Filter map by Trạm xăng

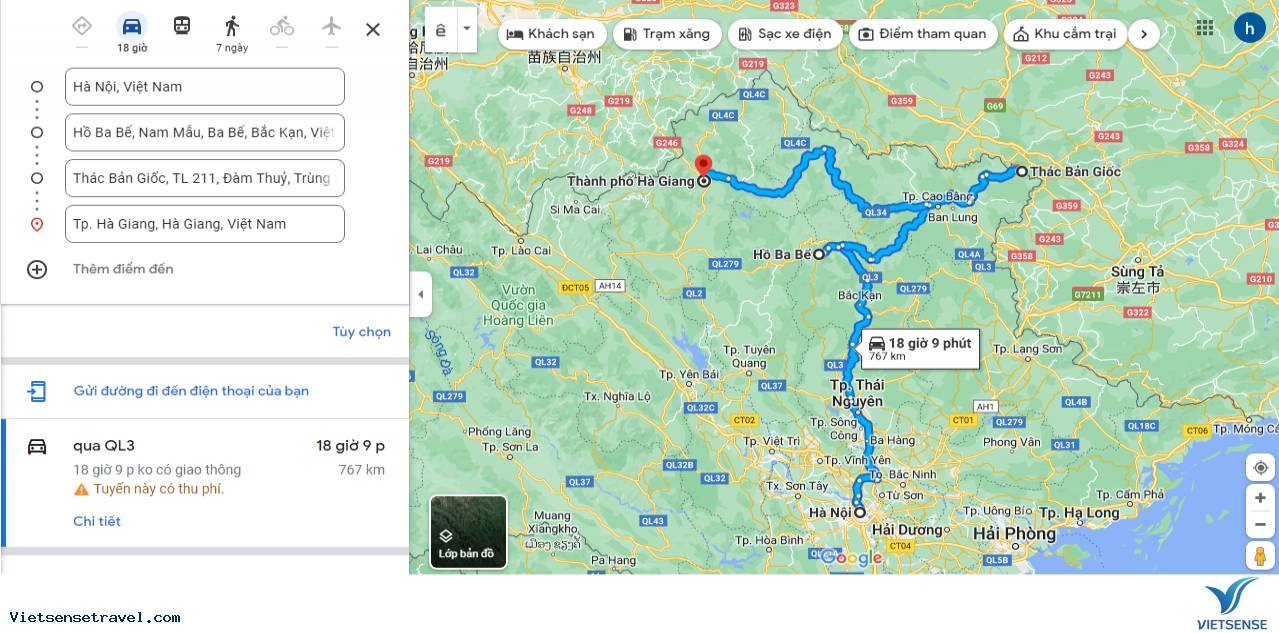pyautogui.click(x=666, y=34)
